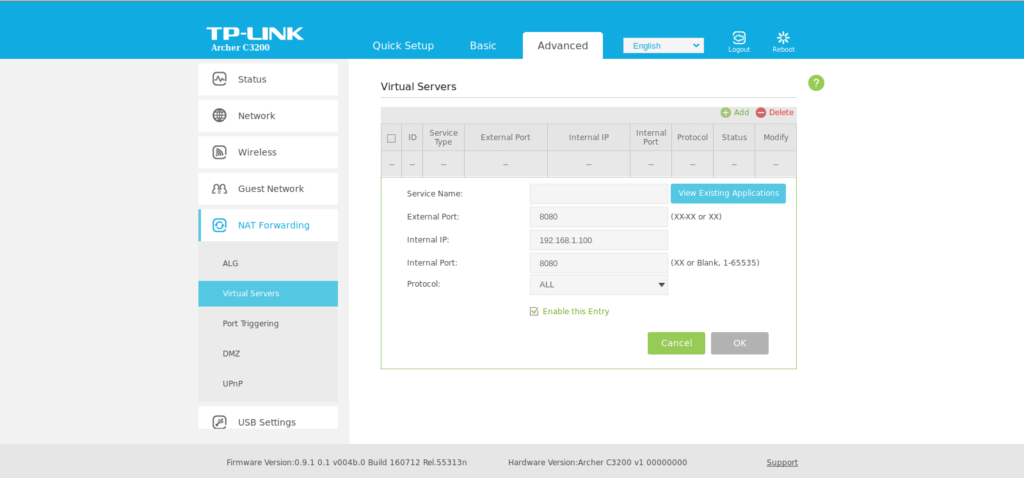Select the Network globe icon
This screenshot has height=478, width=1024.
point(219,116)
